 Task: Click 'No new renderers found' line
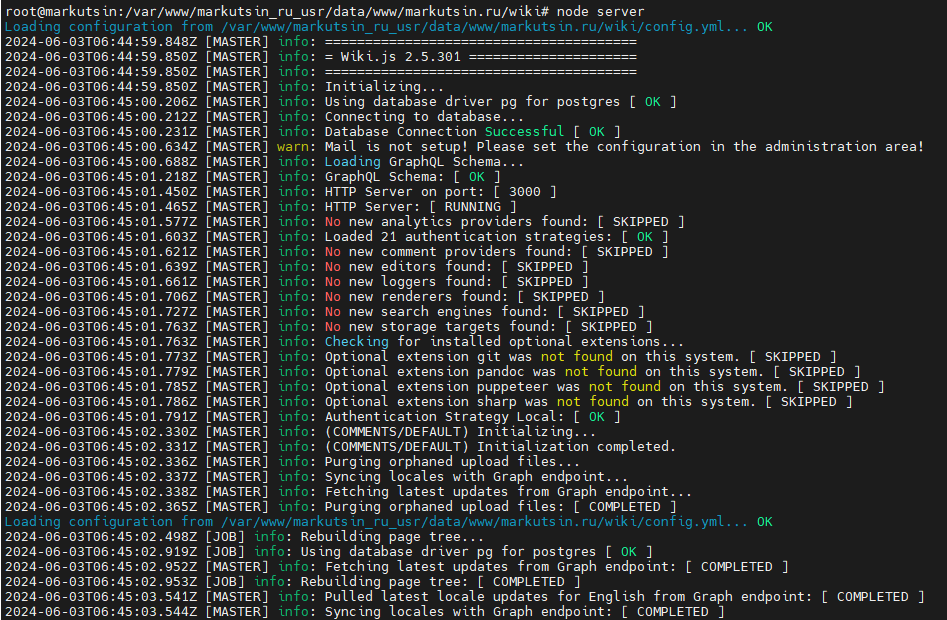[x=304, y=296]
